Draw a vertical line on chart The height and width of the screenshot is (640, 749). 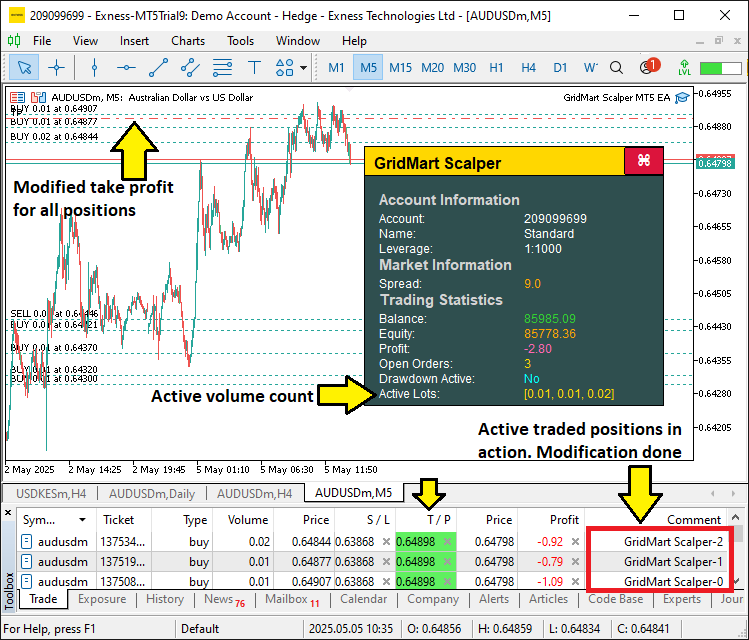click(x=94, y=68)
